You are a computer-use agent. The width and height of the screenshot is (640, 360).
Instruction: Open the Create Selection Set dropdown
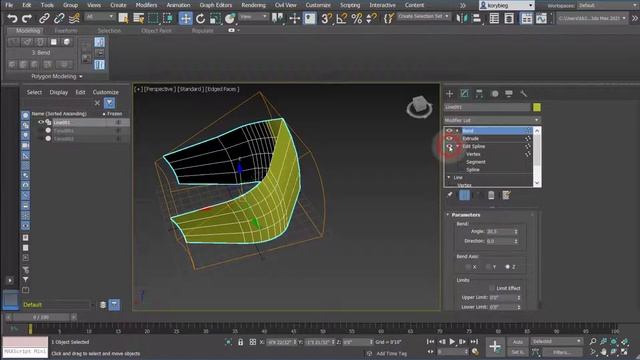tap(424, 17)
